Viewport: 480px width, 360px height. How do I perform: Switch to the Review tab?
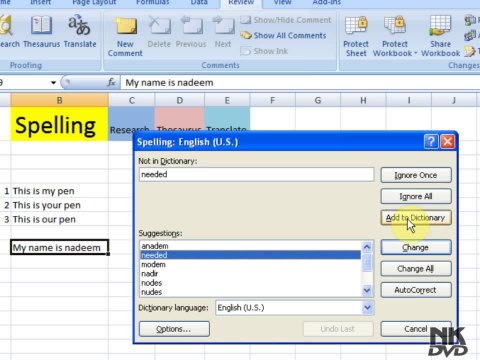[x=241, y=3]
